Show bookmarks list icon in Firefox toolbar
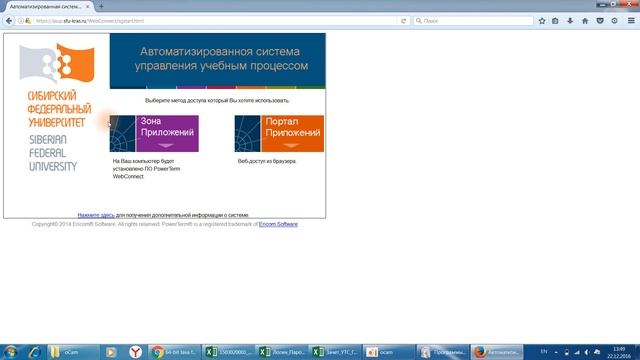 [x=555, y=21]
